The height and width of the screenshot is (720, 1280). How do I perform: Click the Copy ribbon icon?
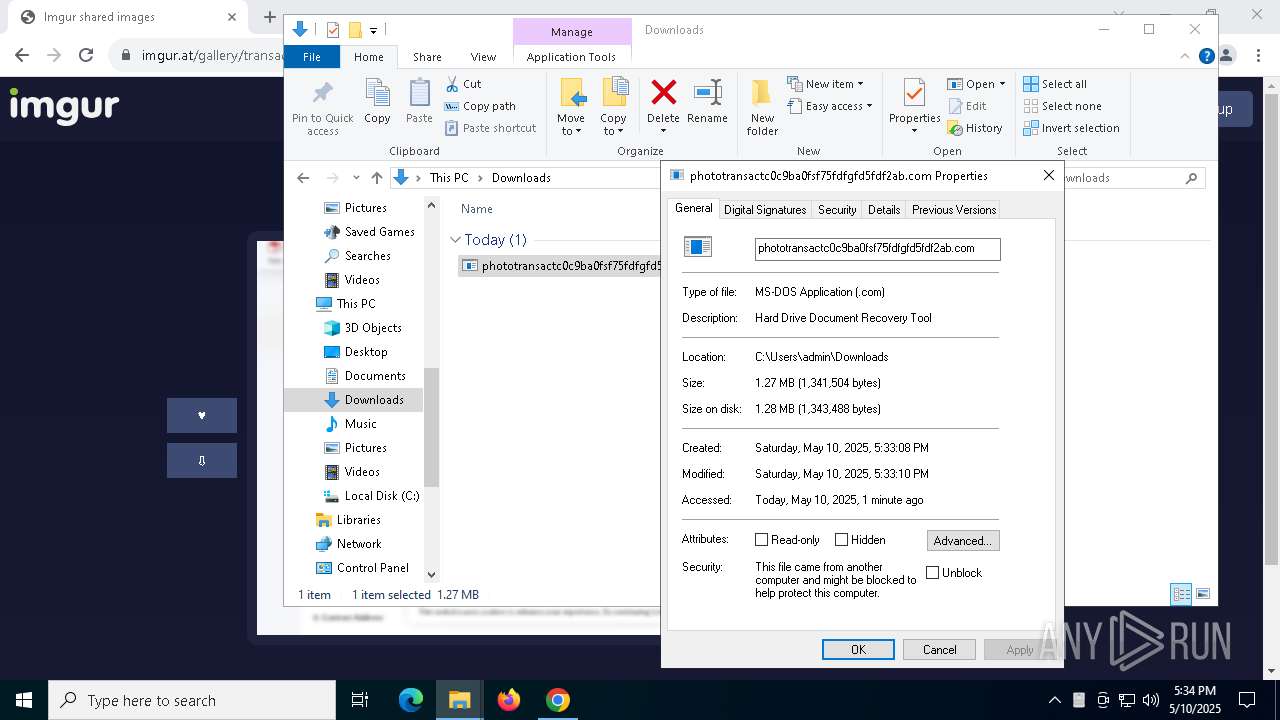[377, 94]
